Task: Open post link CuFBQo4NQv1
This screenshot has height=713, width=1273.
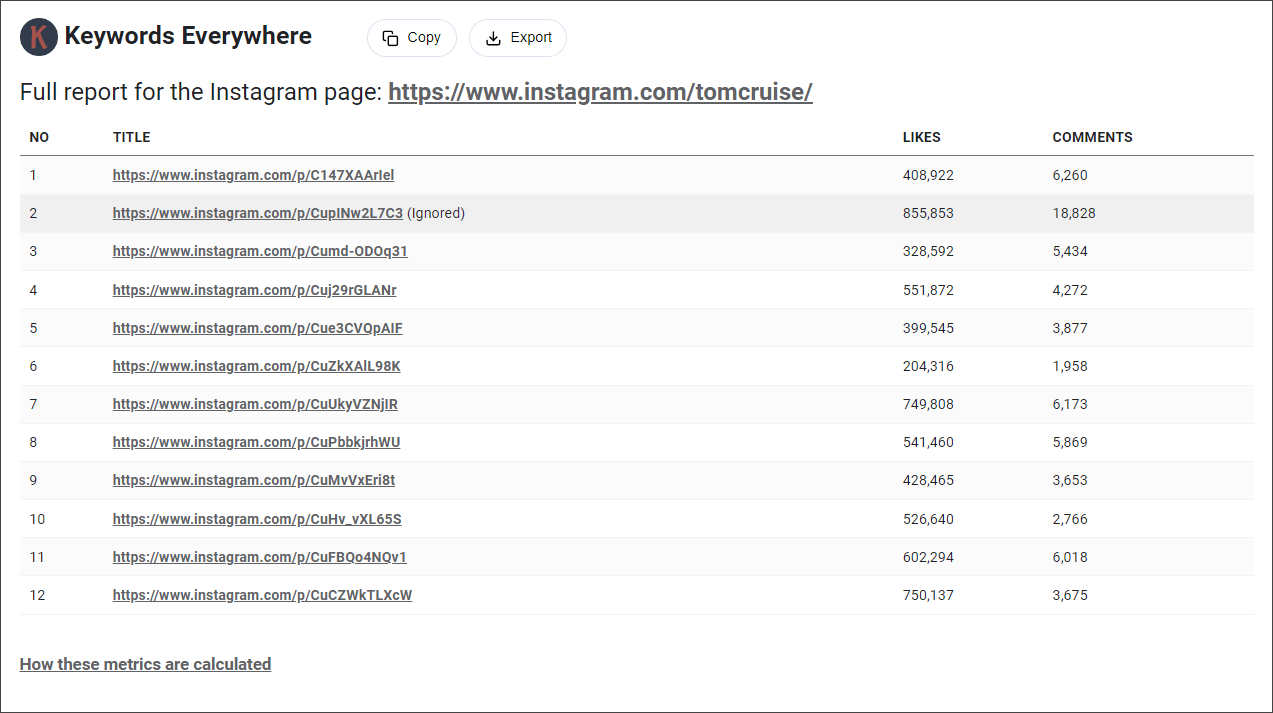Action: click(260, 557)
